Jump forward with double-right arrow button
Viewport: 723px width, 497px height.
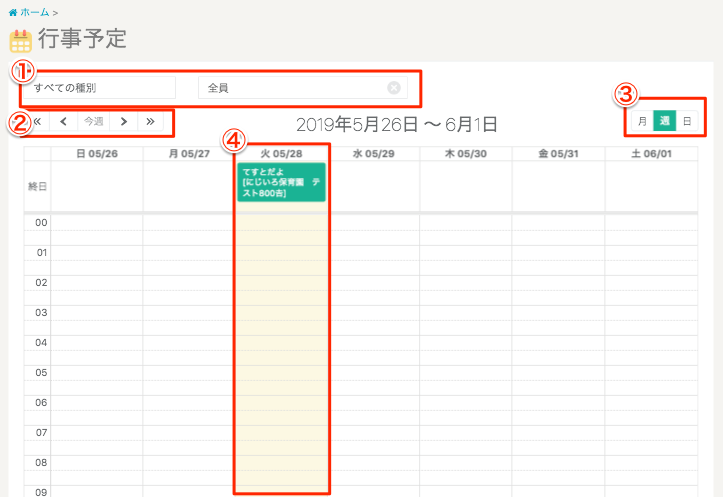pyautogui.click(x=150, y=122)
